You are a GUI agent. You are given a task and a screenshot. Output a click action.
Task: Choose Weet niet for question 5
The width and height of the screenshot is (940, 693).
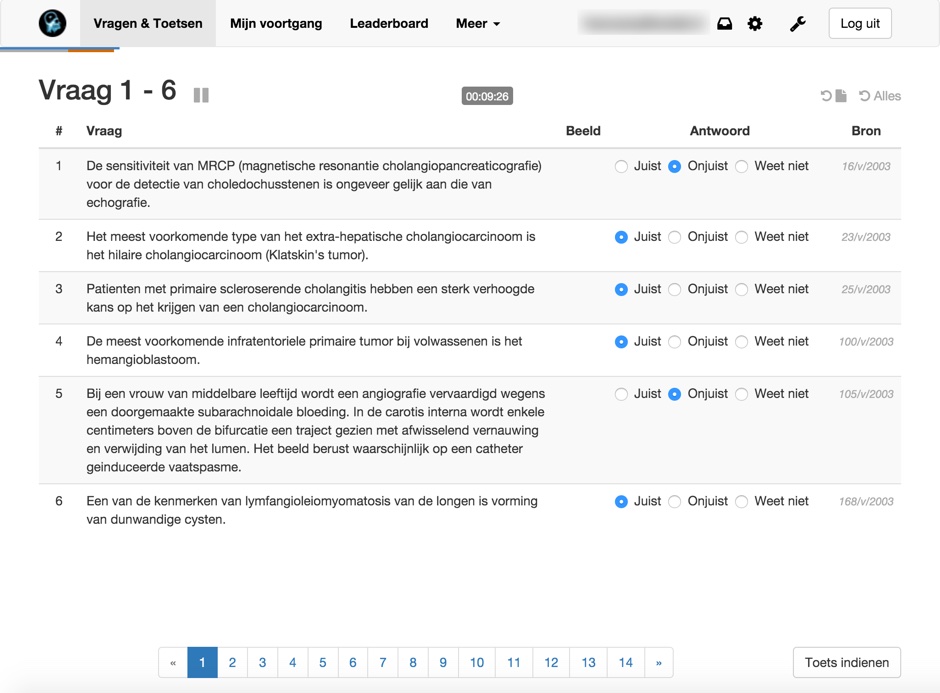(742, 395)
